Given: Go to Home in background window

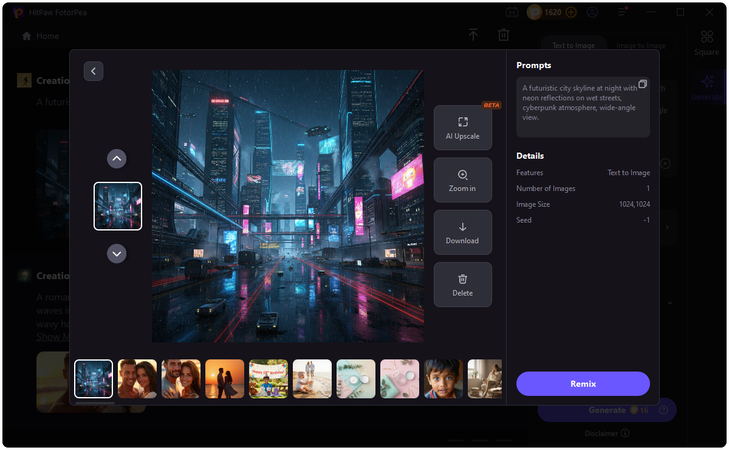Looking at the screenshot, I should tap(40, 36).
